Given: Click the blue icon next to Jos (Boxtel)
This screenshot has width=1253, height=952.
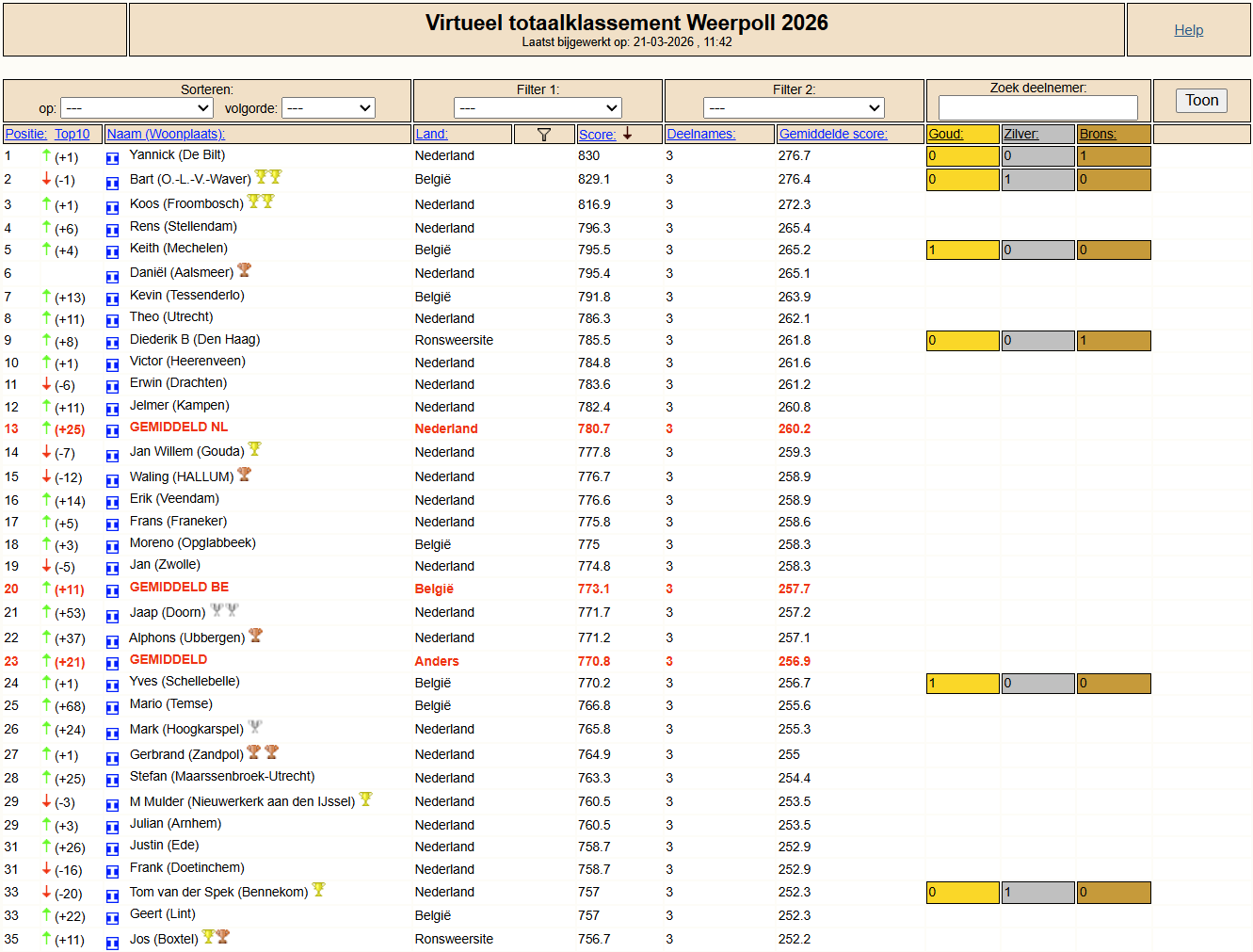Looking at the screenshot, I should point(112,942).
